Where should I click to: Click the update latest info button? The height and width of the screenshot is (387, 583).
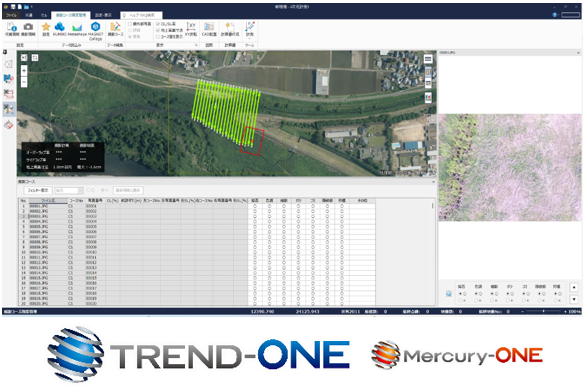tap(128, 190)
